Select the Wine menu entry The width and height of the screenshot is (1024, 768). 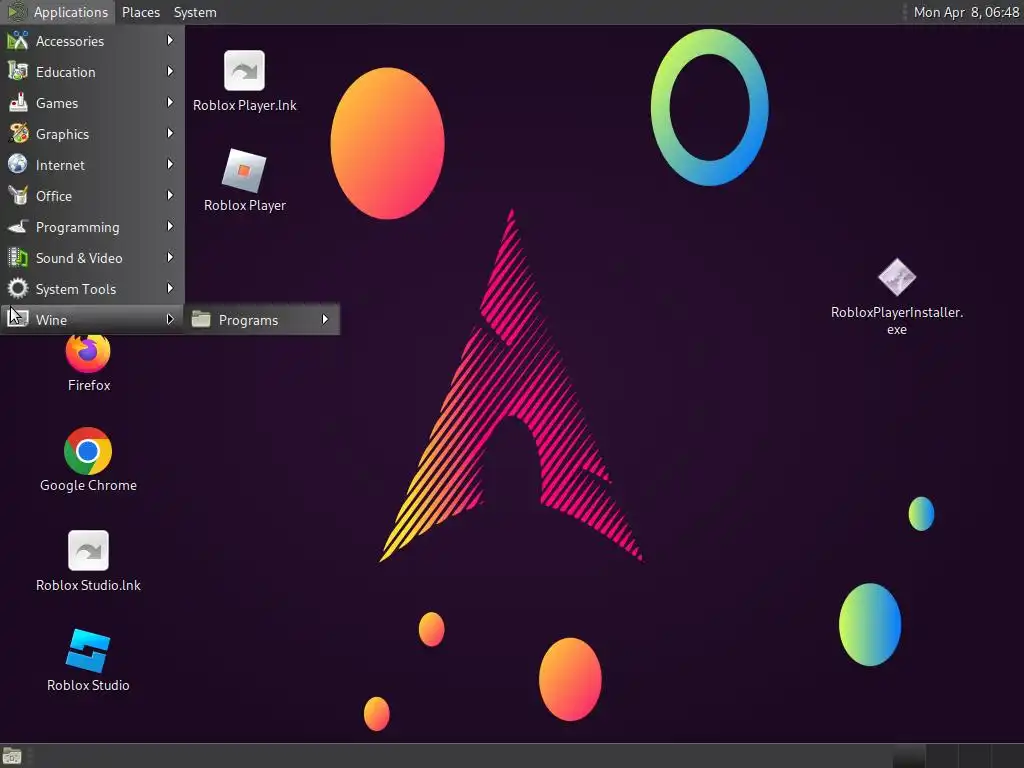coord(92,319)
